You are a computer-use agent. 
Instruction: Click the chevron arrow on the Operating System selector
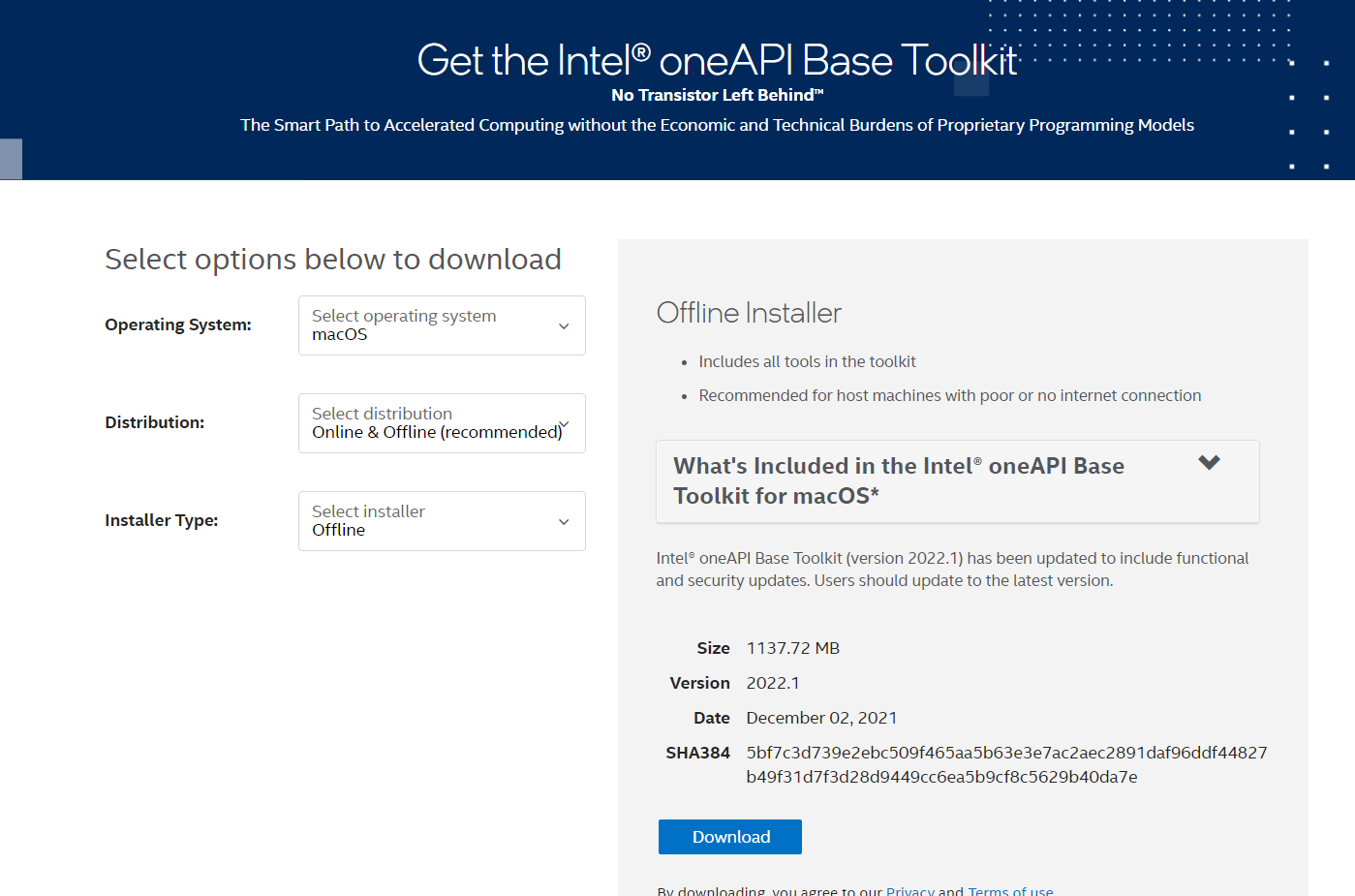(x=563, y=326)
